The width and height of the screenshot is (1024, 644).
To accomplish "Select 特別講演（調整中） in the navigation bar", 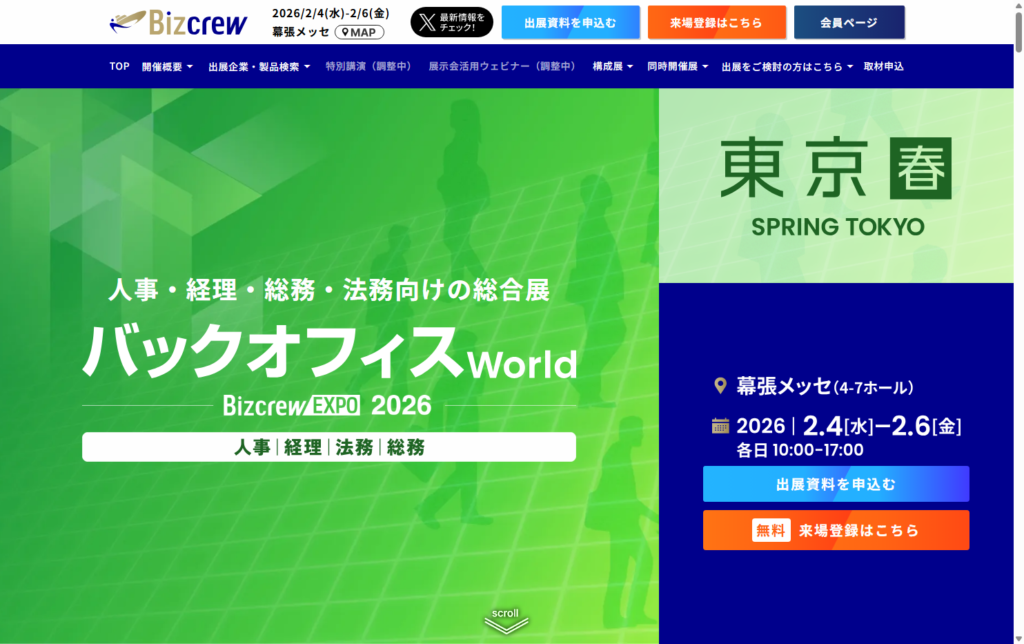I will (x=368, y=66).
